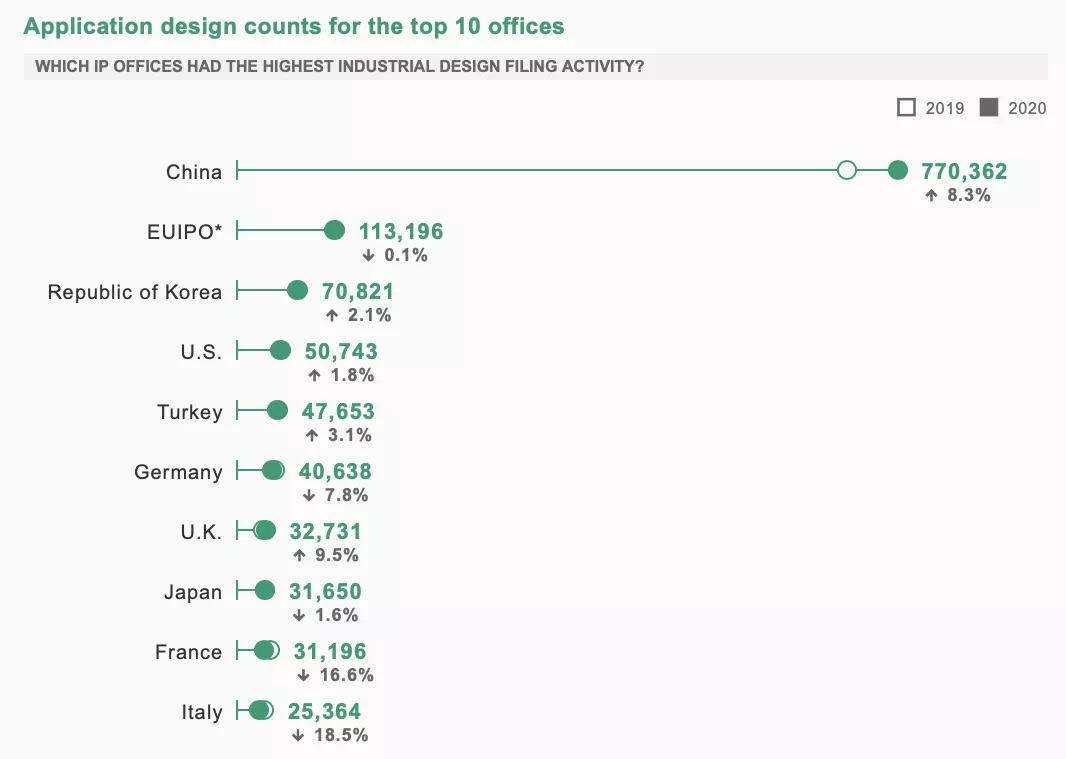This screenshot has height=759, width=1066.
Task: Click the 9.5% increase indicator
Action: 326,555
